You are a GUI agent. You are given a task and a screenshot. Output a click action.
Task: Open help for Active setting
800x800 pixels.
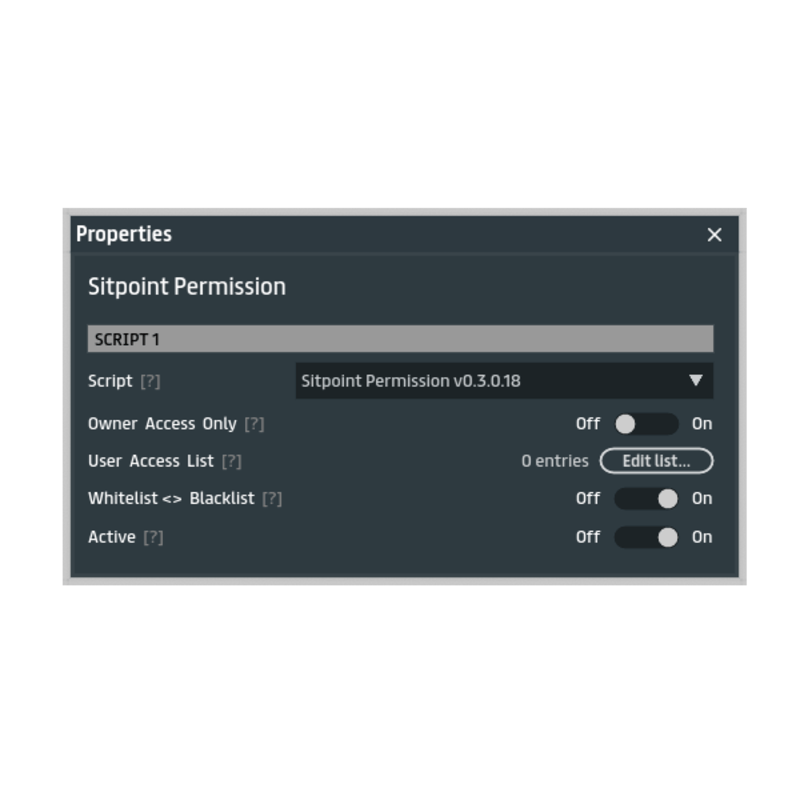click(153, 537)
